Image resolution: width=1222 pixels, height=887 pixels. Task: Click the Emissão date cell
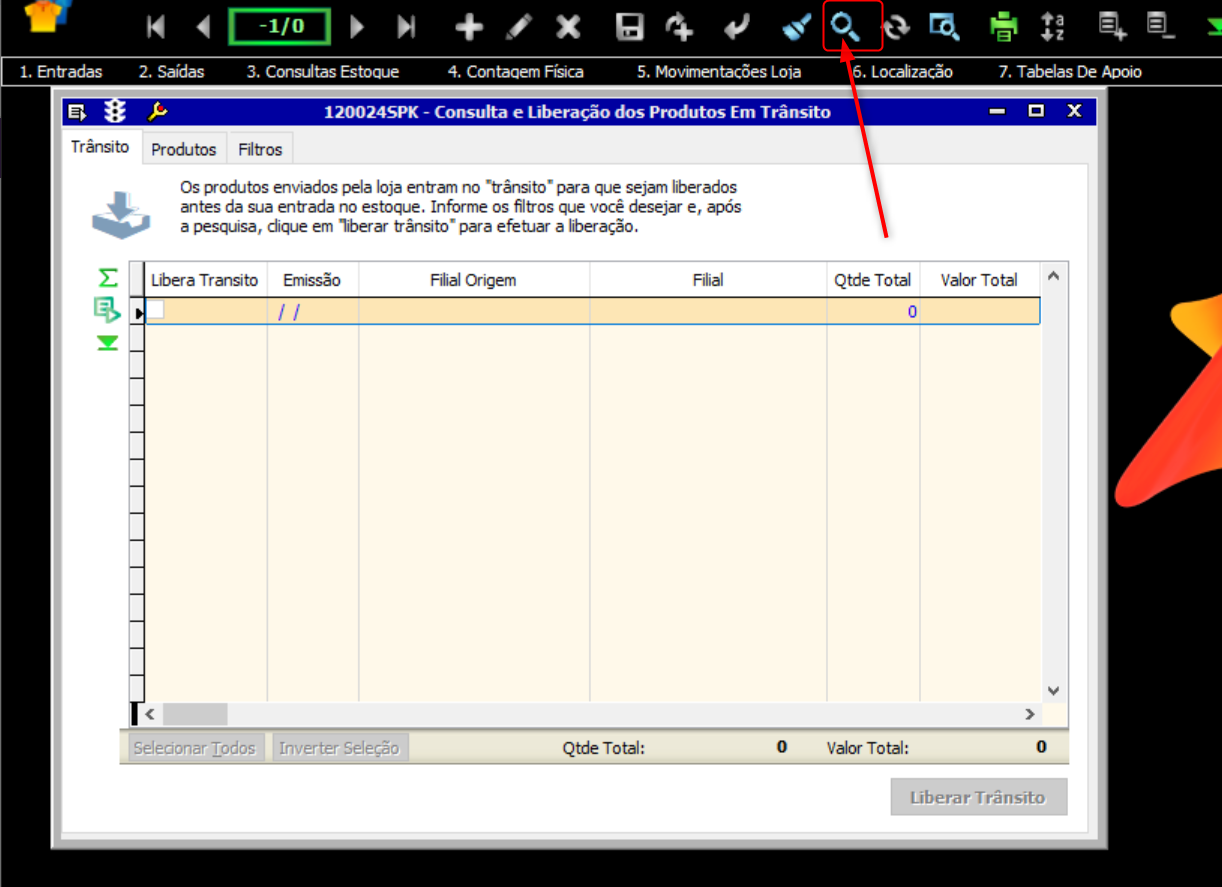pos(312,311)
